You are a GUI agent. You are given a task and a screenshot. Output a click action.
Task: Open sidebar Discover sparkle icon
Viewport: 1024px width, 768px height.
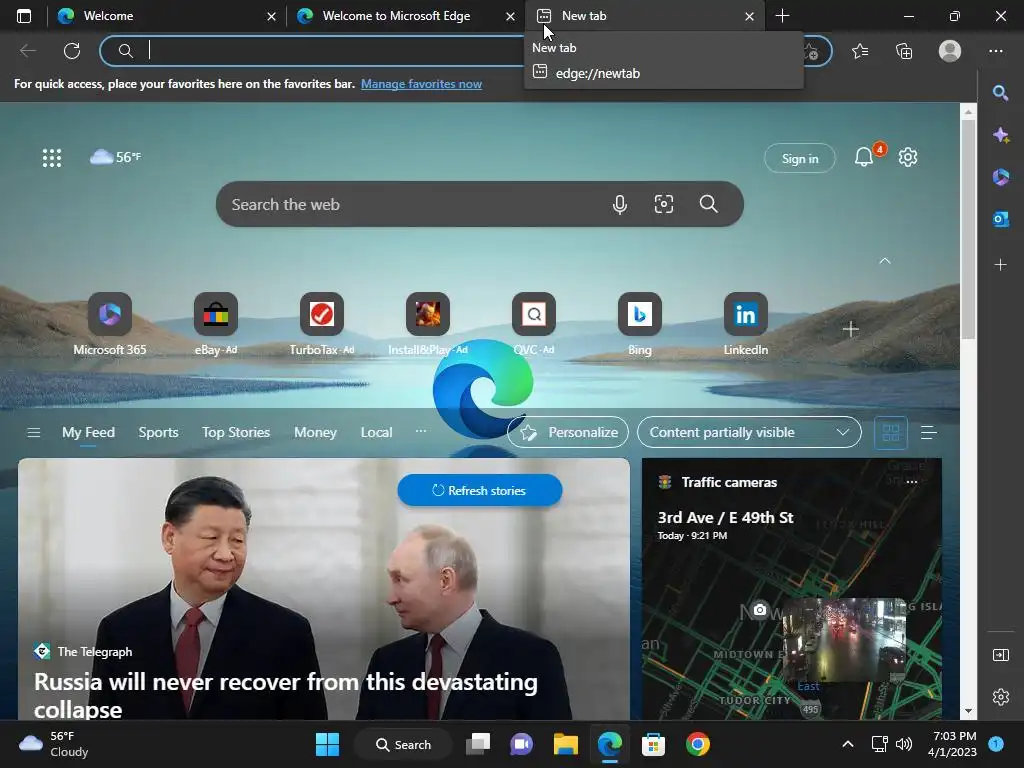pos(1000,135)
